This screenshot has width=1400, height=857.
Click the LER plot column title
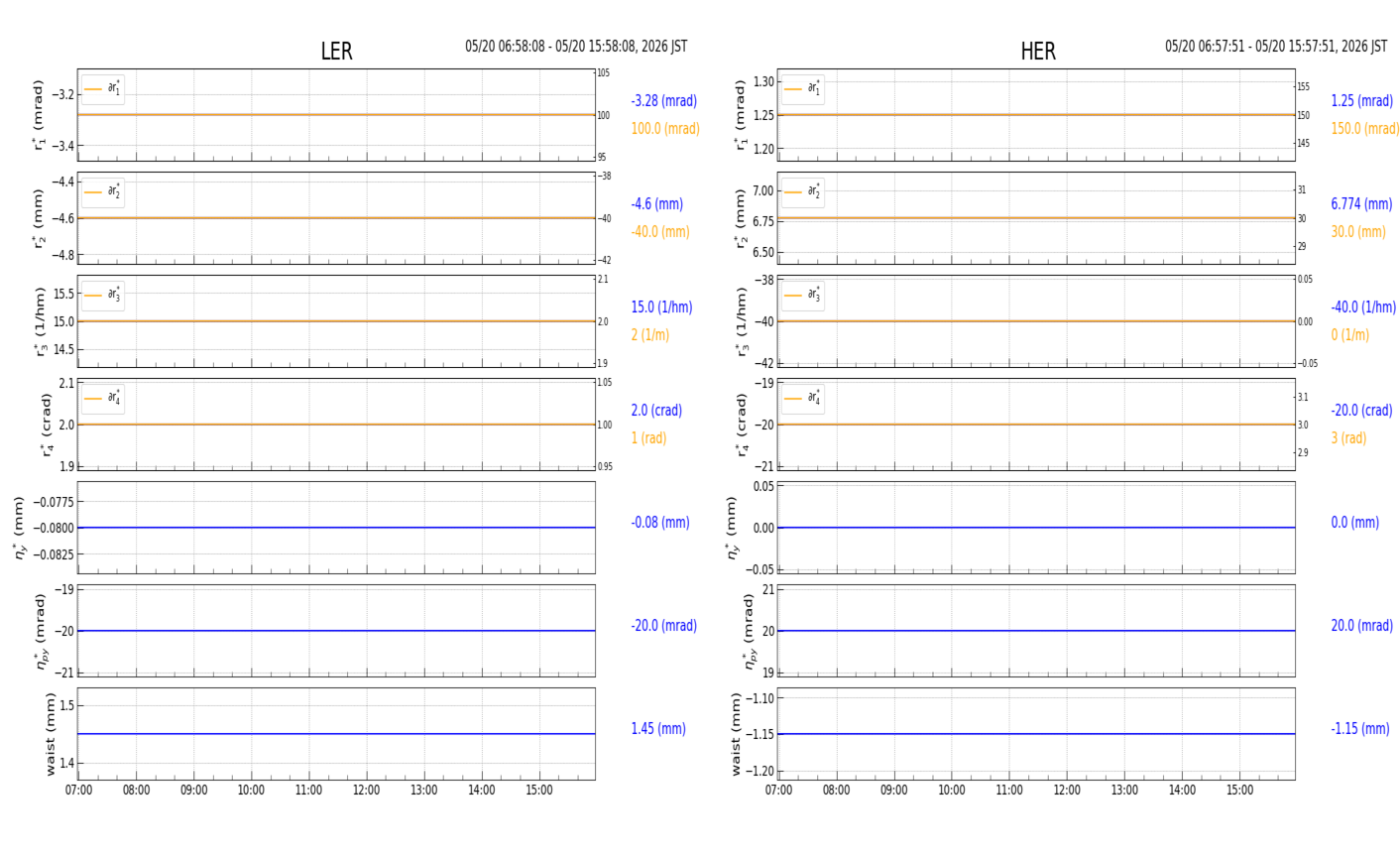coord(336,52)
